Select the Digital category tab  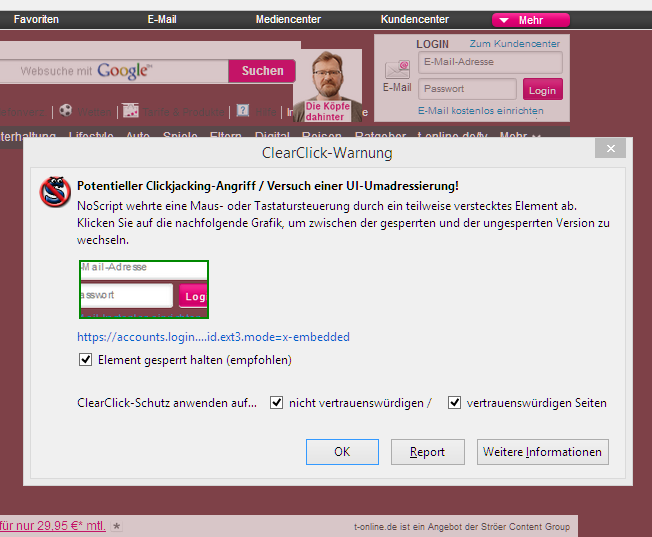[x=272, y=136]
